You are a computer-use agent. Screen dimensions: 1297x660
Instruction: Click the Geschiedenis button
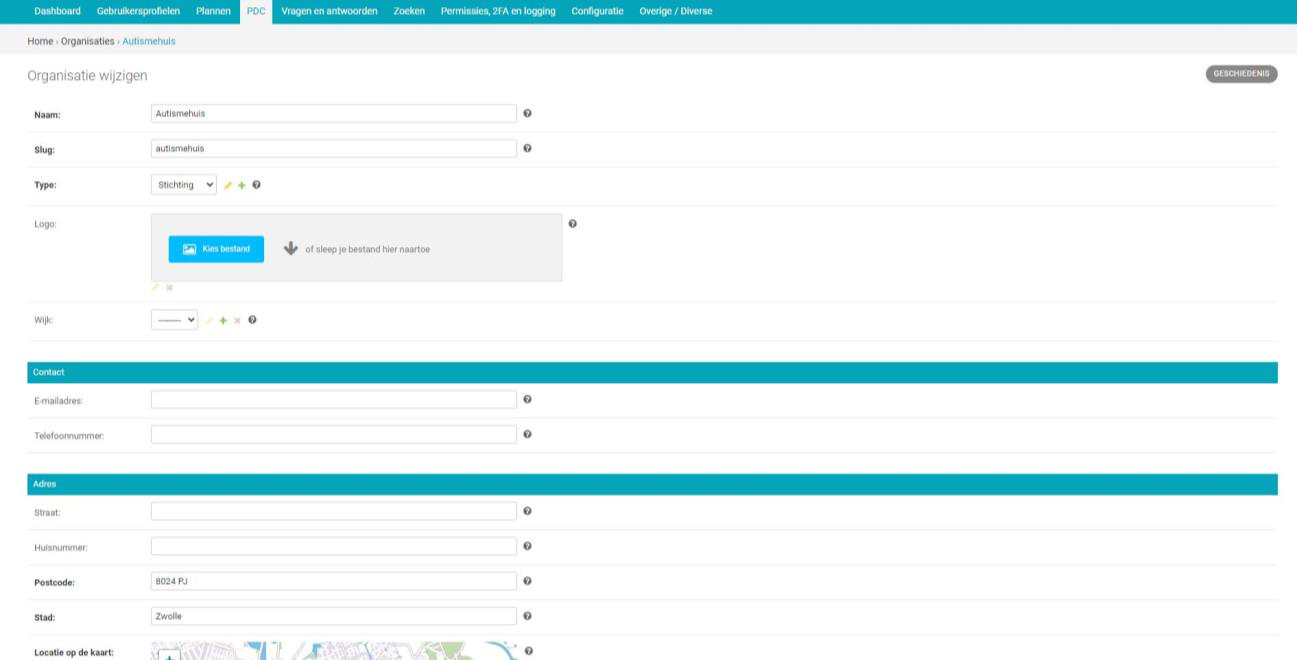pos(1241,74)
